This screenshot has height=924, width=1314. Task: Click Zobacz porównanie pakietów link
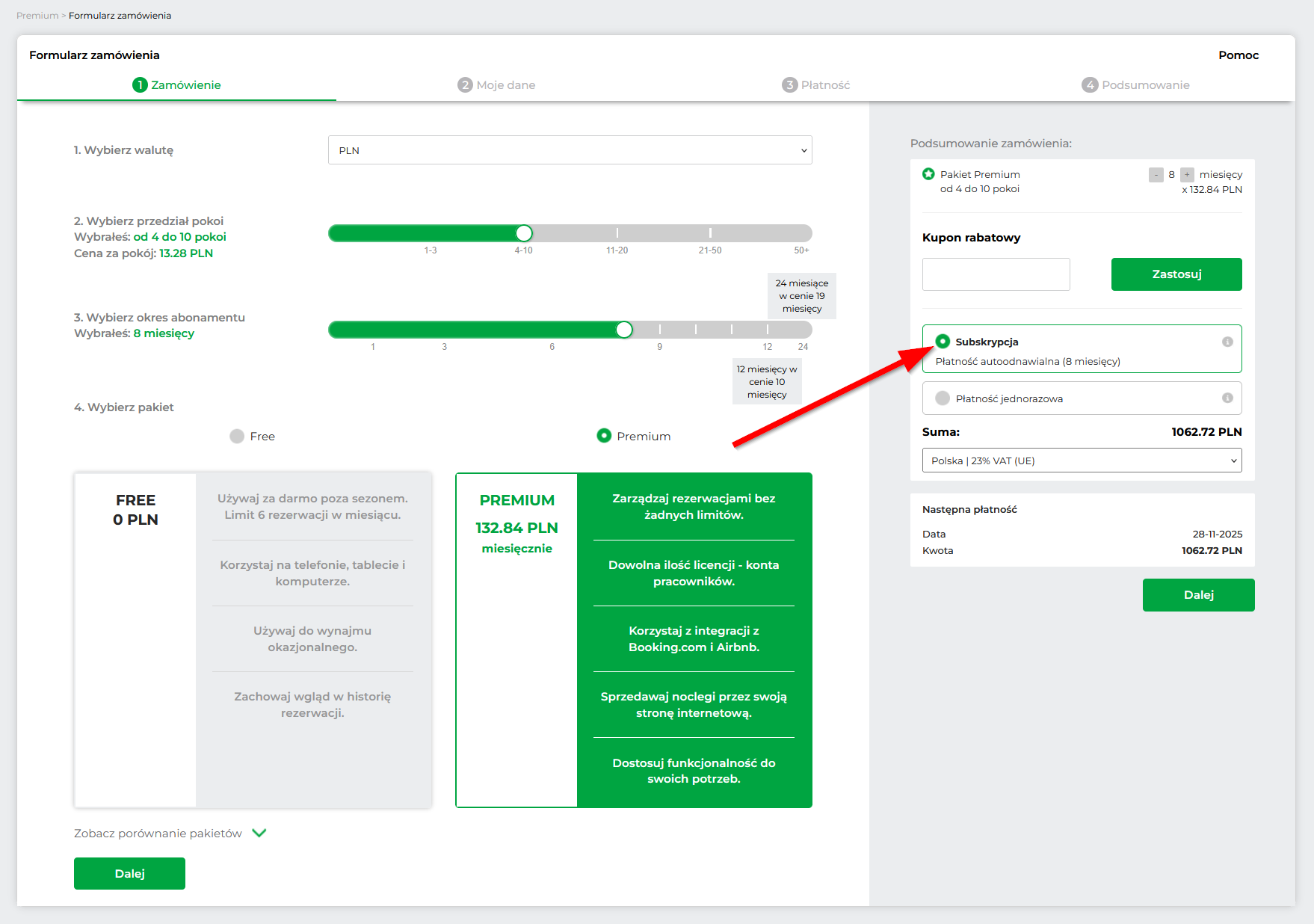pos(158,834)
